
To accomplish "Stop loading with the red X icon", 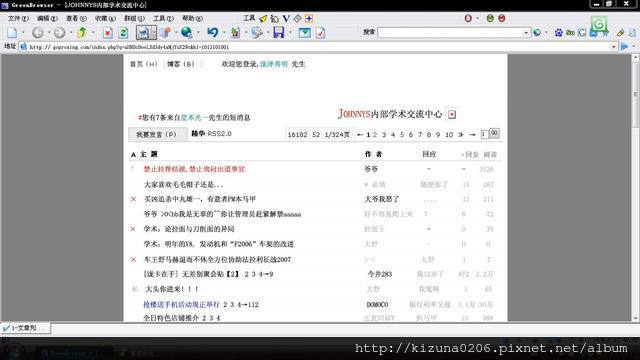I will coord(107,33).
